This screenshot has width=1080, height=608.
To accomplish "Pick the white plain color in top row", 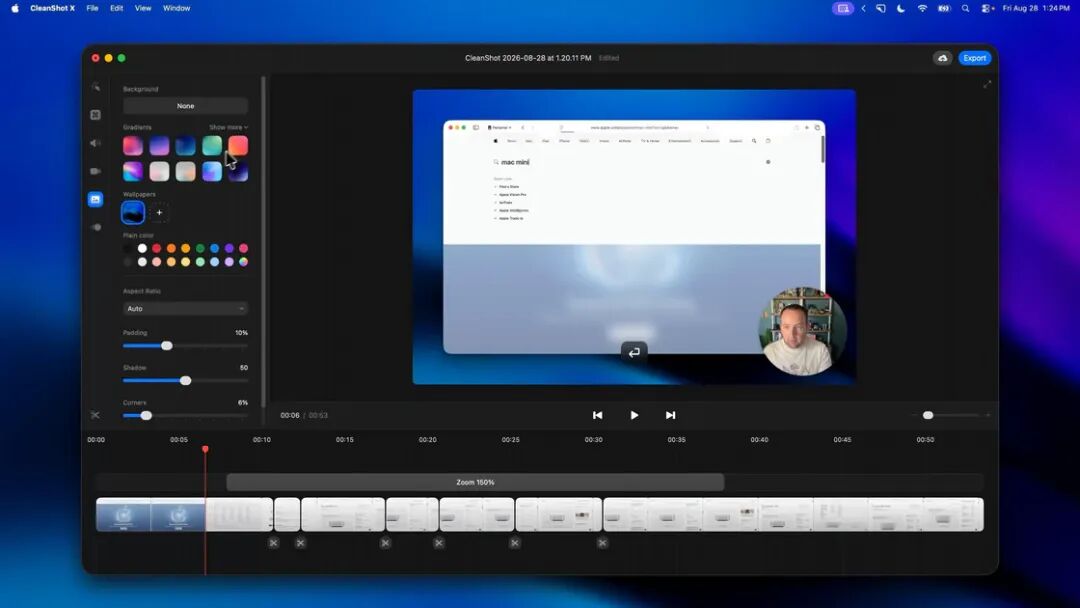I will tap(142, 249).
